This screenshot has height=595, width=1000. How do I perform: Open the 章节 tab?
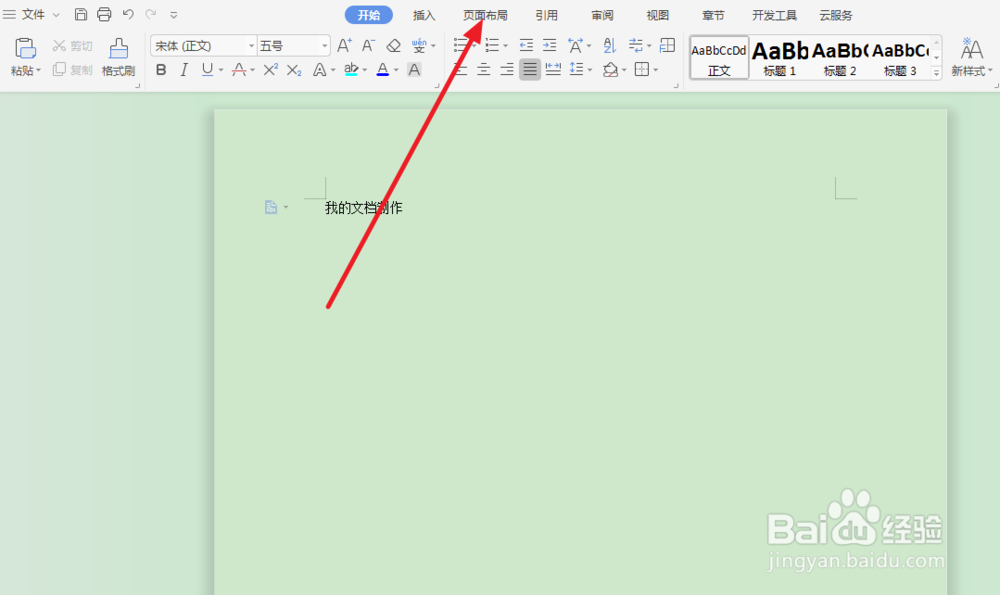point(713,15)
